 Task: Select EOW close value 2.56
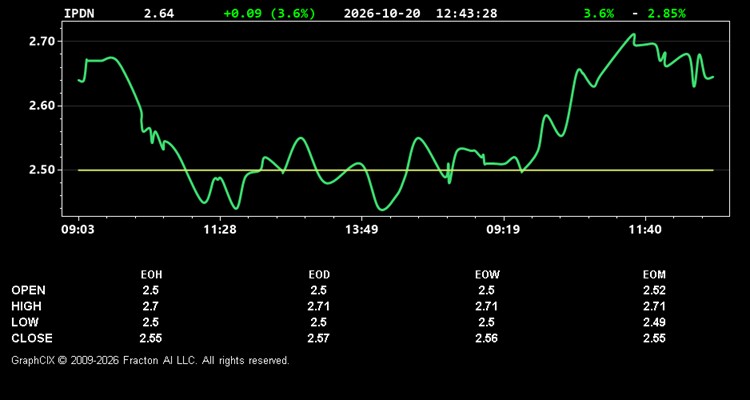tap(486, 338)
